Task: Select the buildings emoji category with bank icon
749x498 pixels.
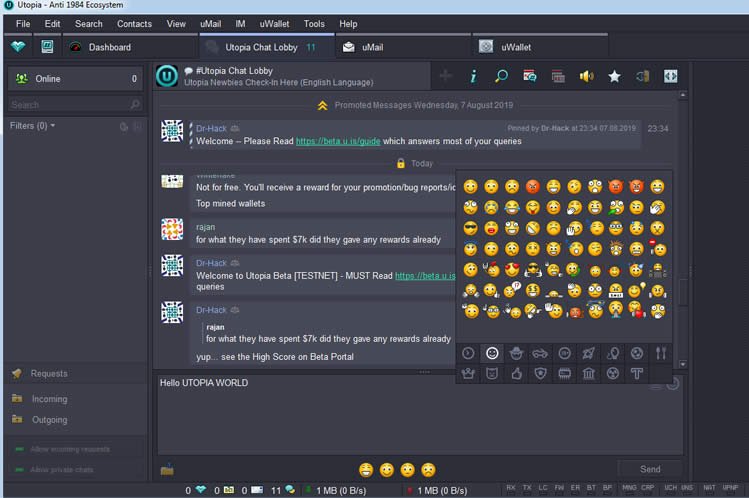Action: [x=589, y=374]
